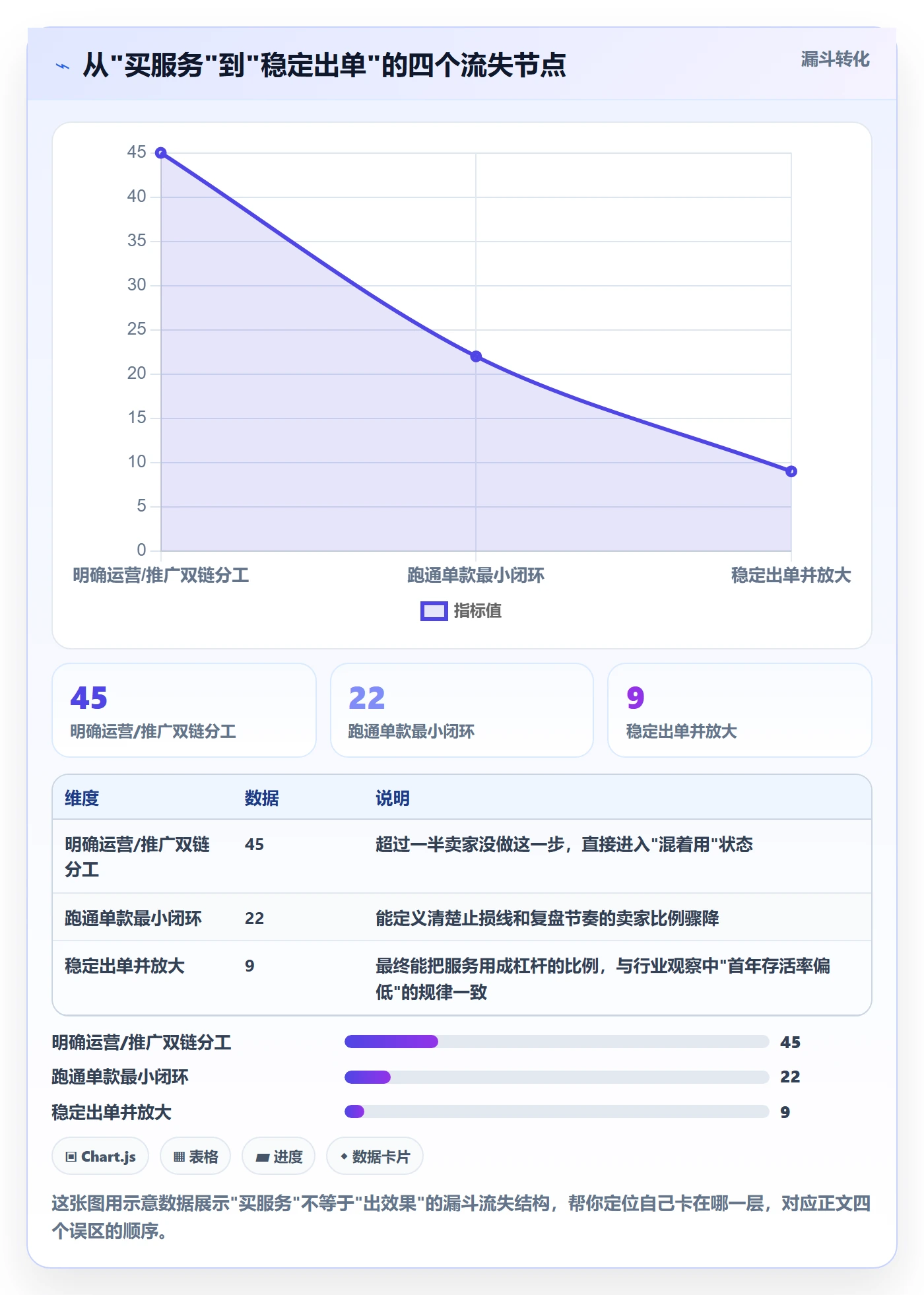Screen dimensions: 924x1295
Task: Click the chart data point at value 22
Action: [x=476, y=356]
